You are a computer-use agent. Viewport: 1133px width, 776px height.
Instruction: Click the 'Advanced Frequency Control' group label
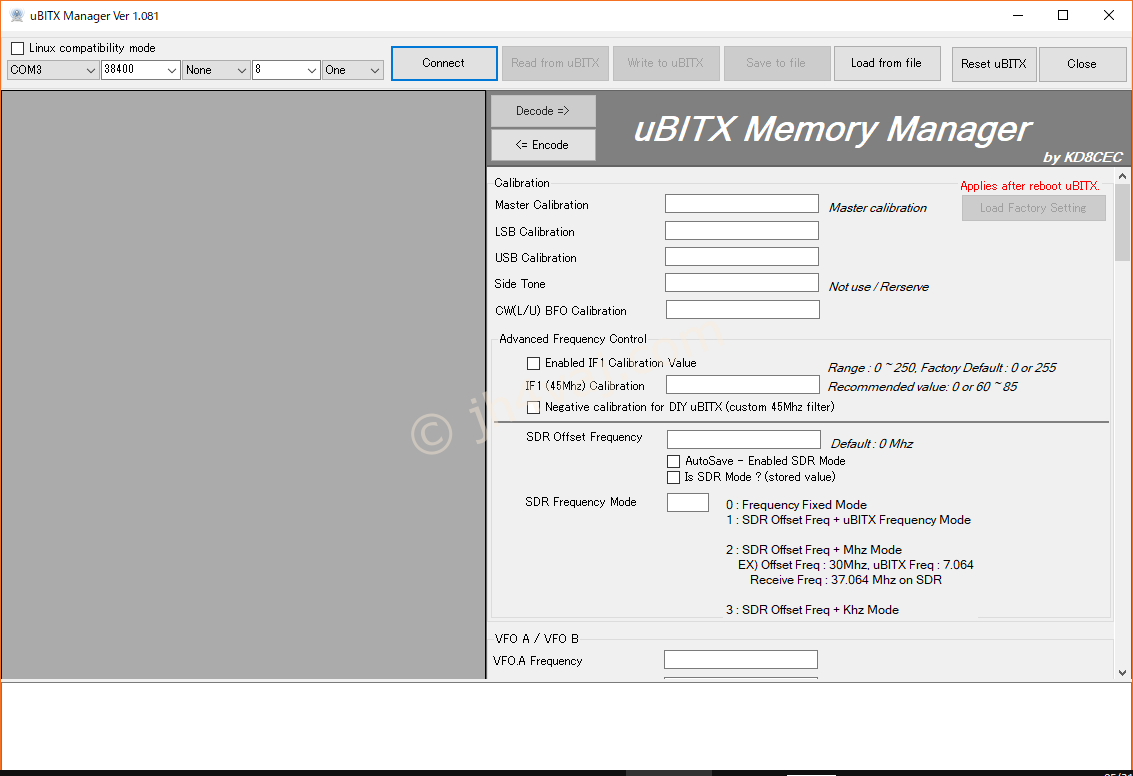[573, 339]
